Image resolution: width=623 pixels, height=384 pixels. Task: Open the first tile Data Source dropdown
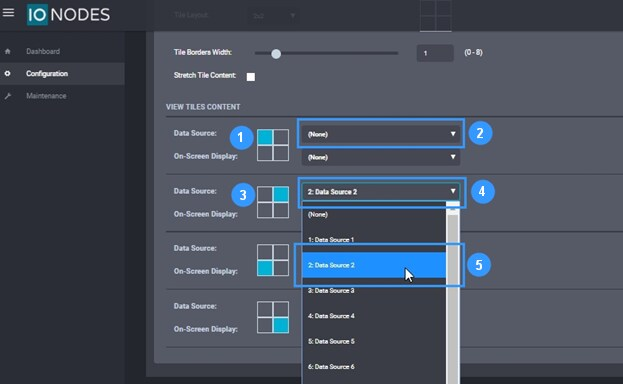[381, 134]
